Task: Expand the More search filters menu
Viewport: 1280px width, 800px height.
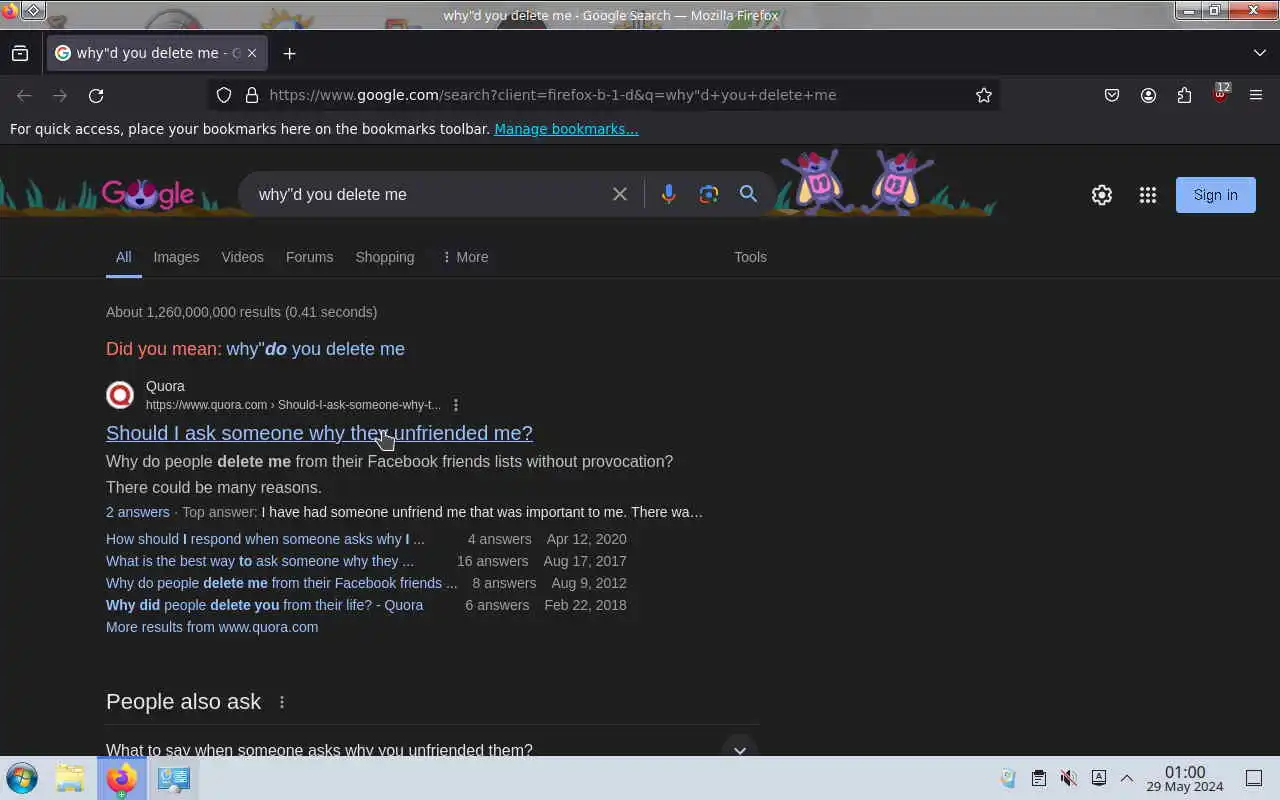Action: point(465,257)
